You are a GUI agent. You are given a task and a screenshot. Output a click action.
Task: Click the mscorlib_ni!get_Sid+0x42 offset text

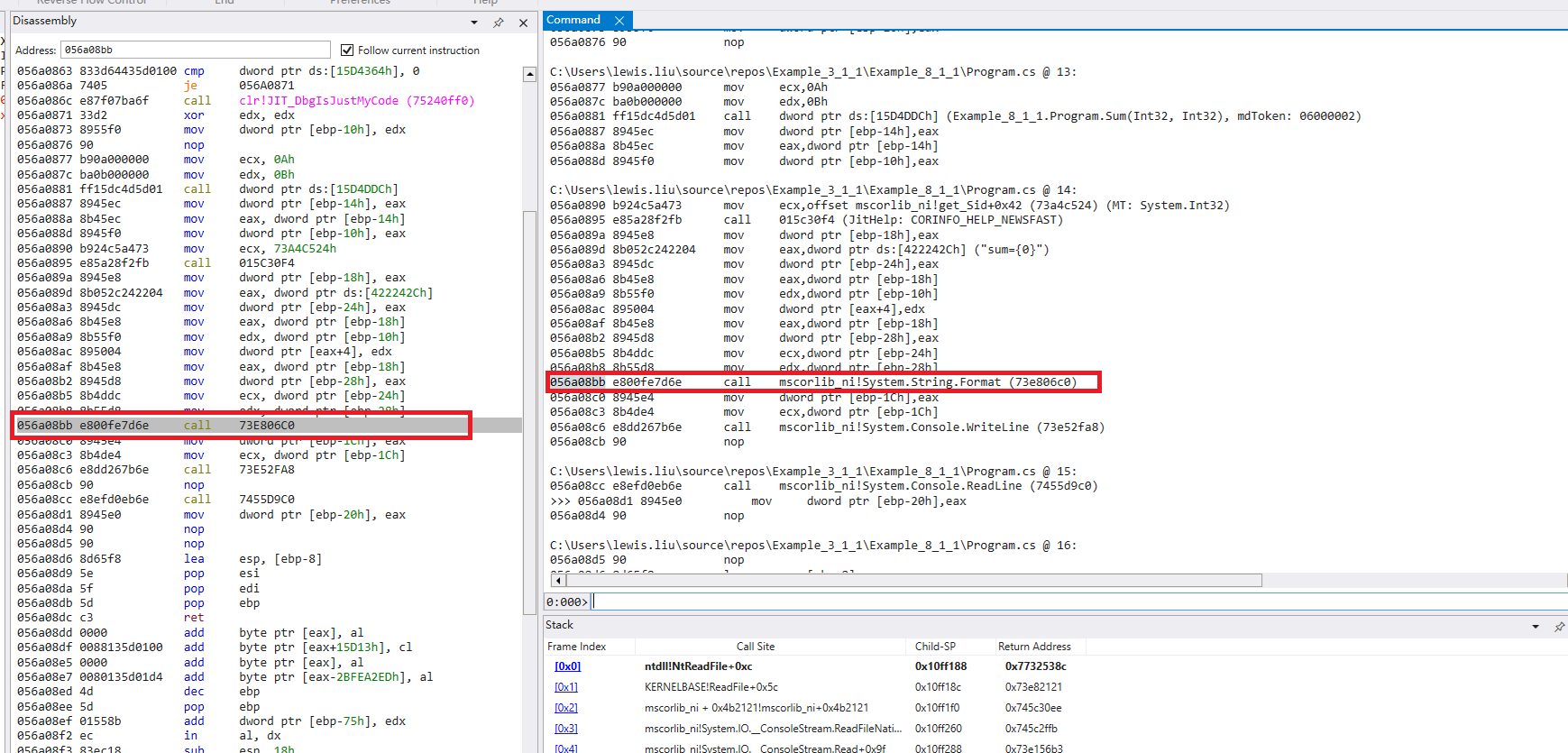(x=939, y=206)
